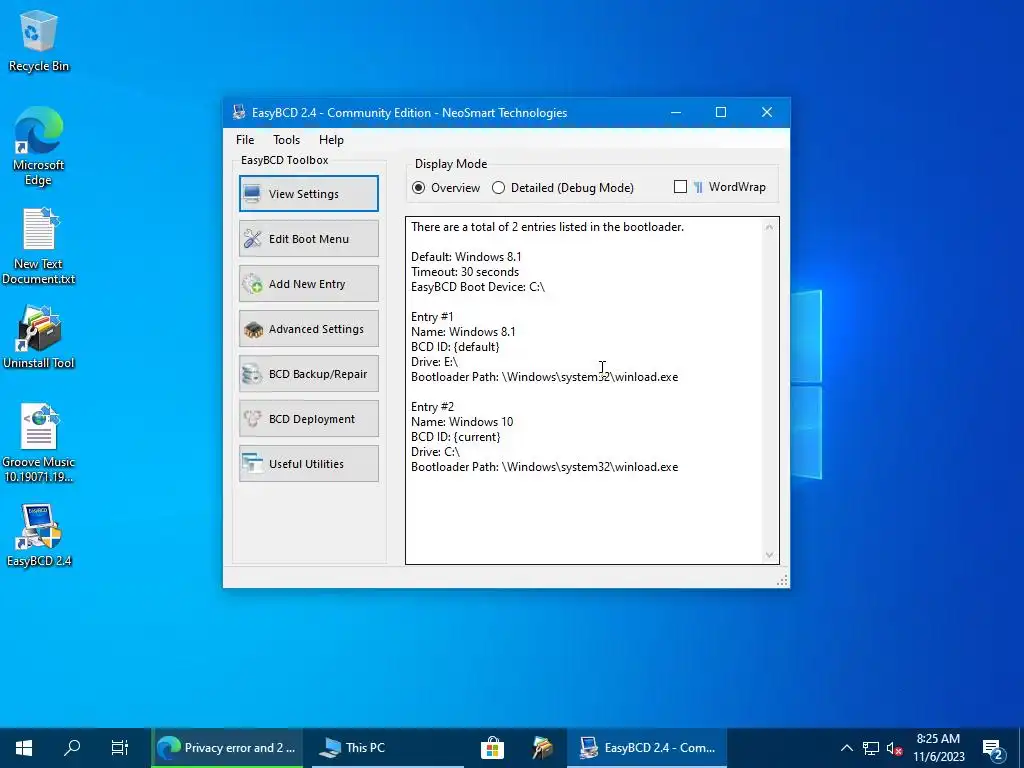Open the clock showing 8:25 AM
Screen dimensions: 1024x768
point(938,748)
